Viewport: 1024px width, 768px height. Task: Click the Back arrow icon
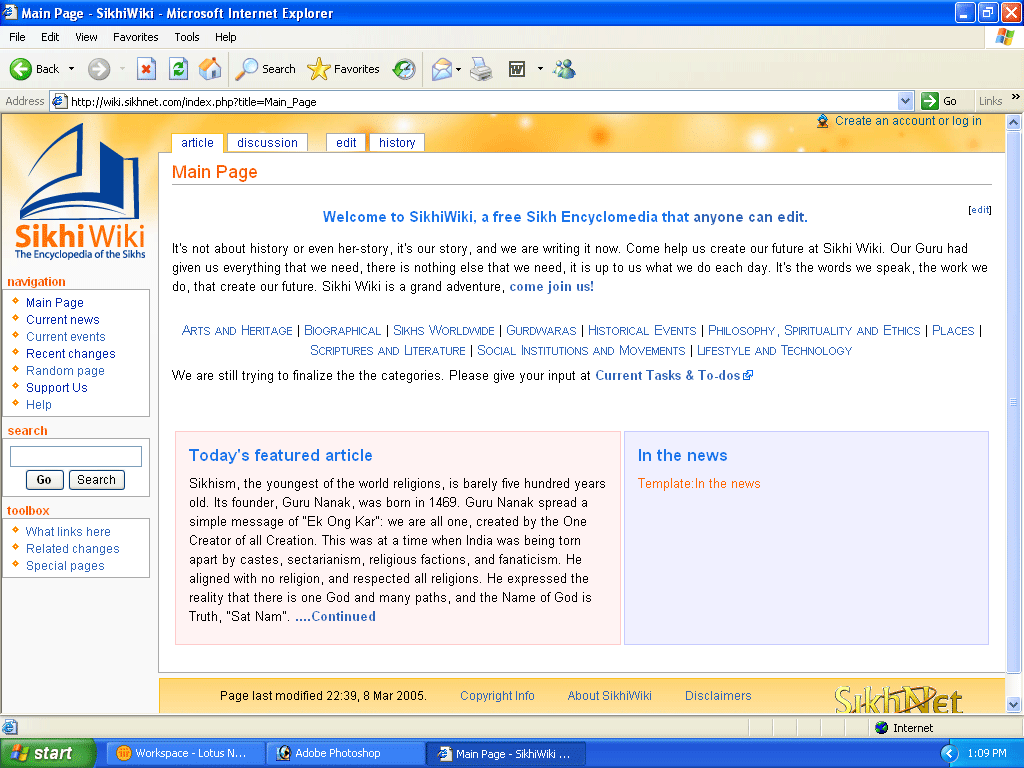click(x=20, y=69)
